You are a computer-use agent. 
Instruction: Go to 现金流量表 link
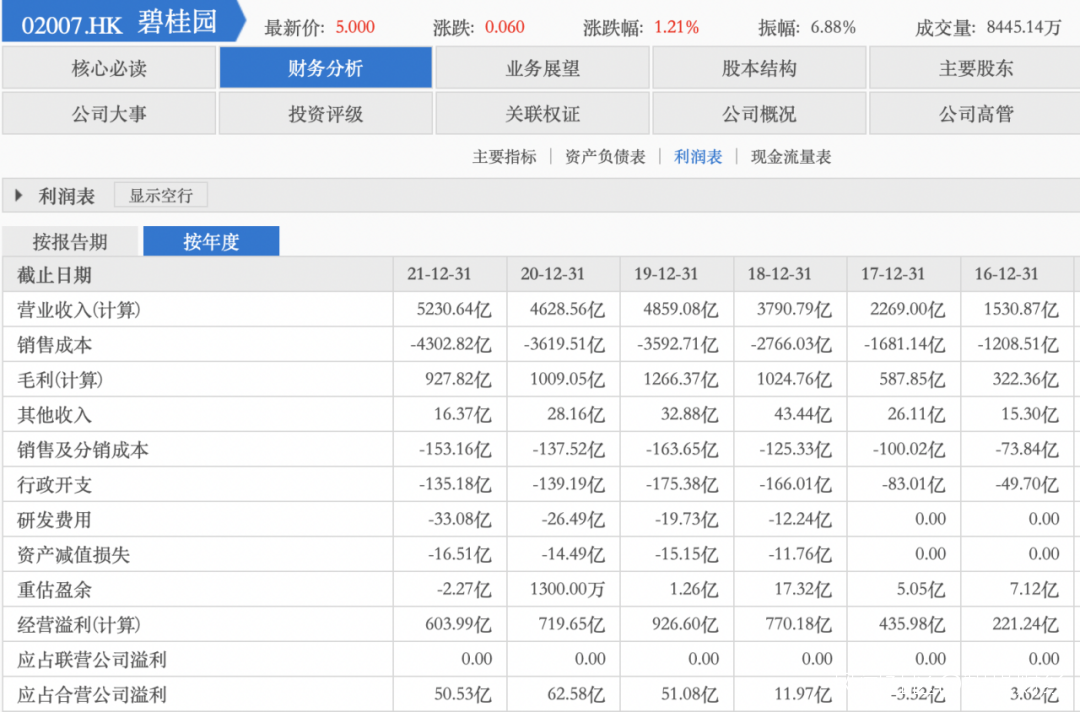pos(791,157)
